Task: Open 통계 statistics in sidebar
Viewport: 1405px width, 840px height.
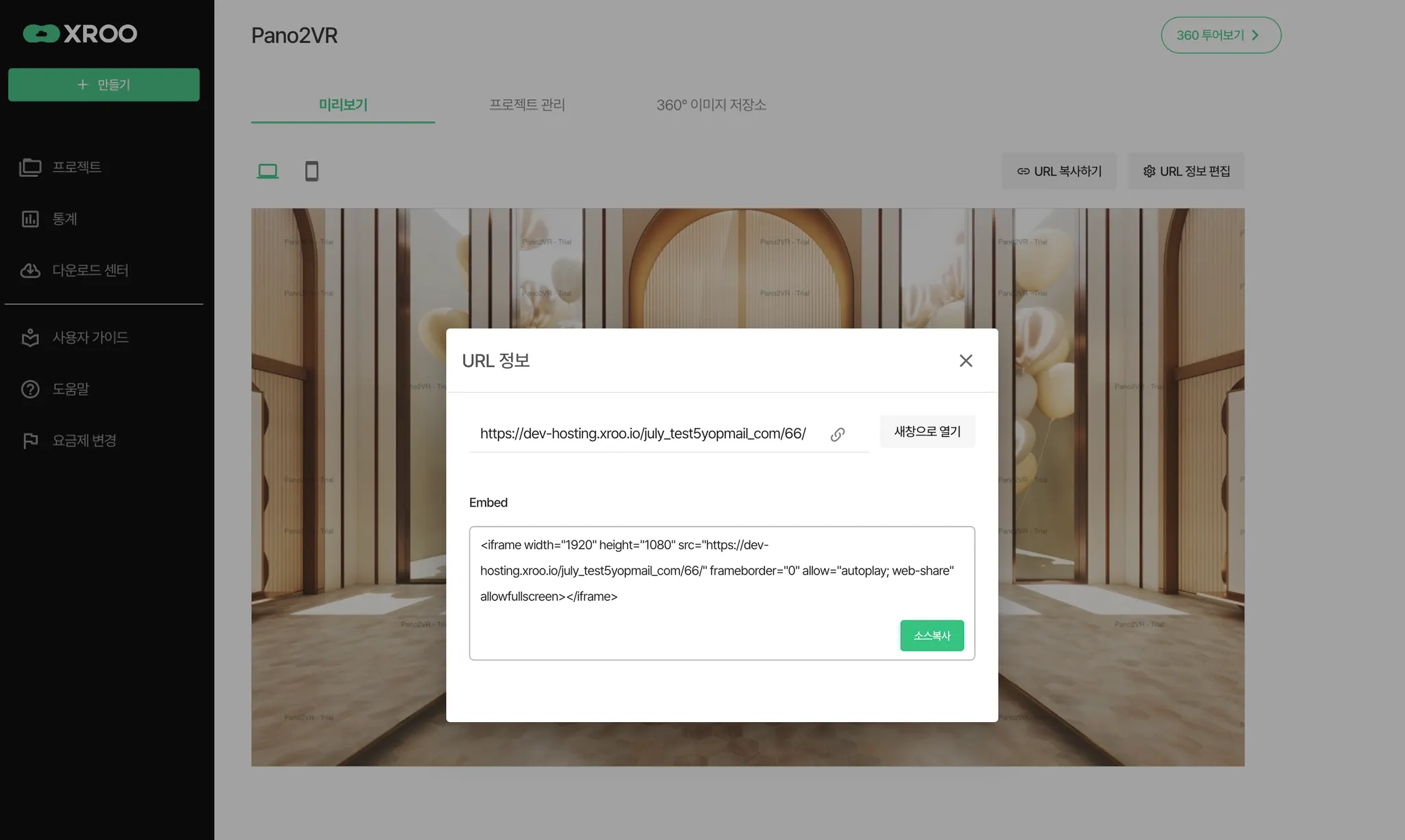Action: [64, 219]
